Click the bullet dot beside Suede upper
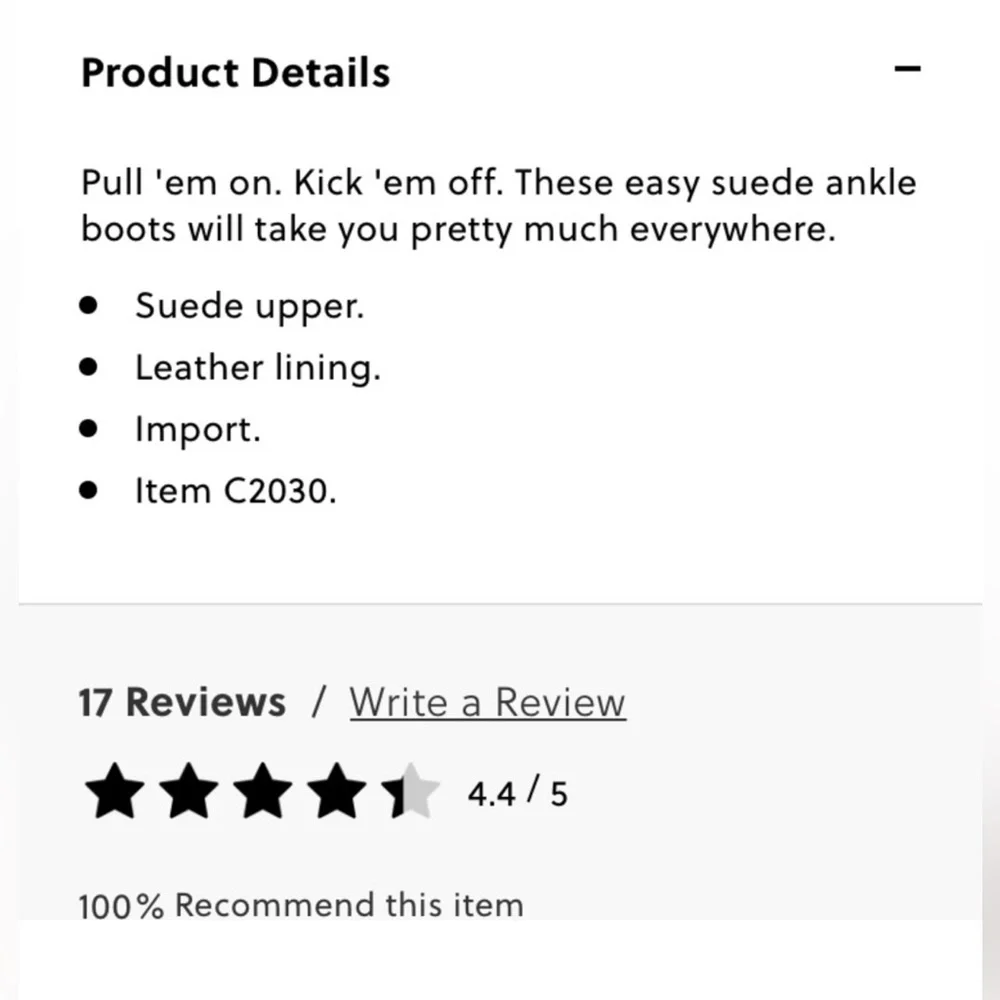The image size is (1000, 1000). coord(89,305)
